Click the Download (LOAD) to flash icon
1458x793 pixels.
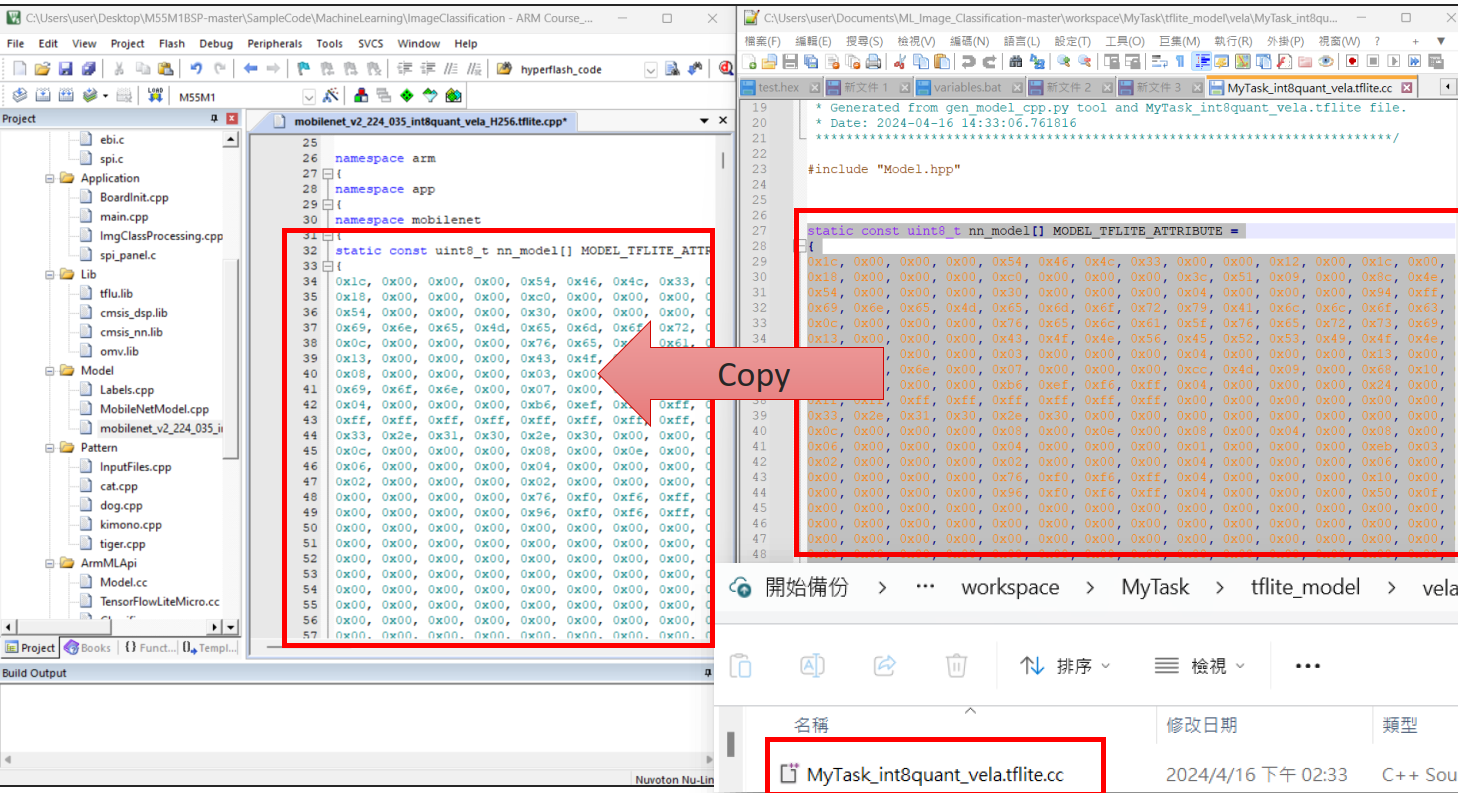pyautogui.click(x=154, y=96)
